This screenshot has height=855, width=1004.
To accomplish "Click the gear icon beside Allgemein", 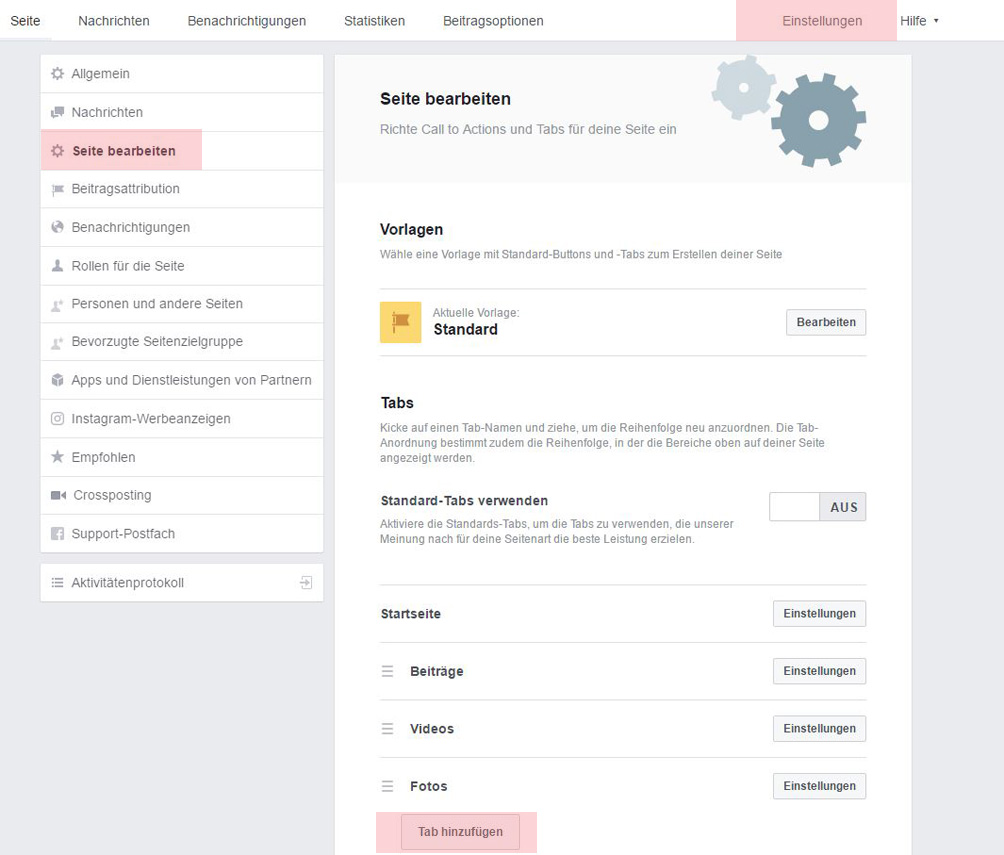I will [x=57, y=74].
